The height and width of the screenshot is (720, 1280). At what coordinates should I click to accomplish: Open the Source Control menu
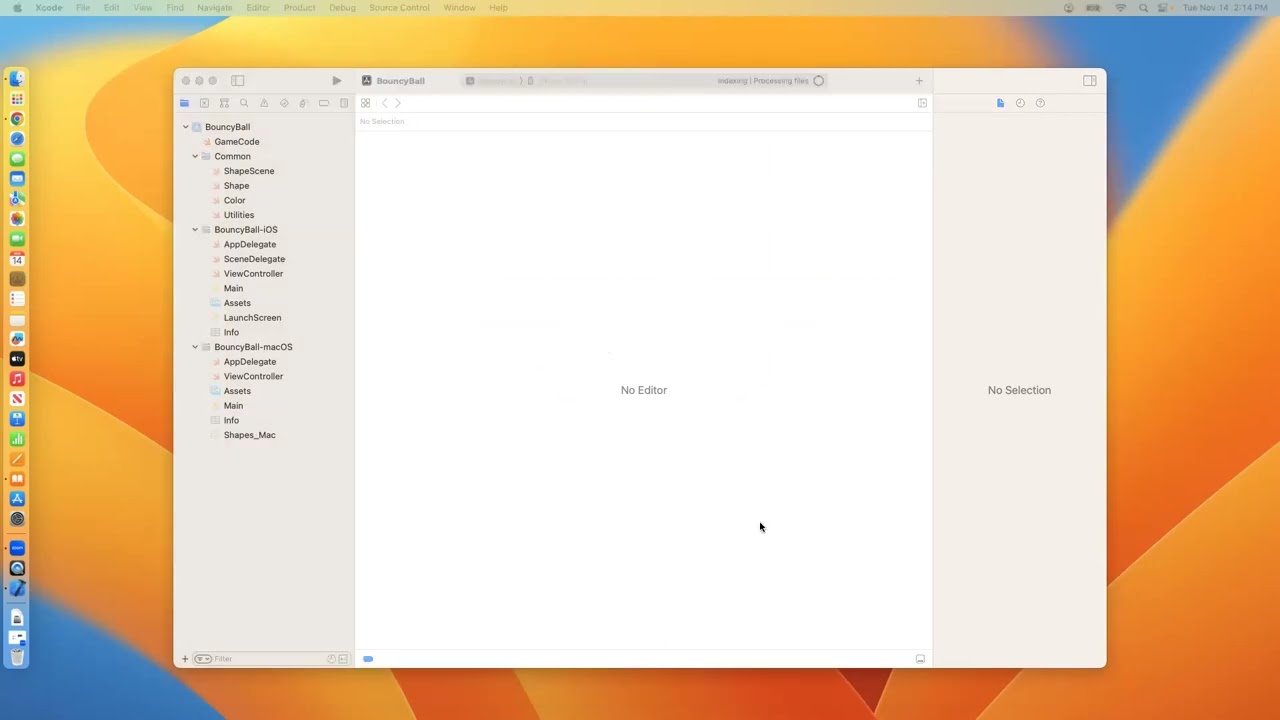(x=399, y=8)
